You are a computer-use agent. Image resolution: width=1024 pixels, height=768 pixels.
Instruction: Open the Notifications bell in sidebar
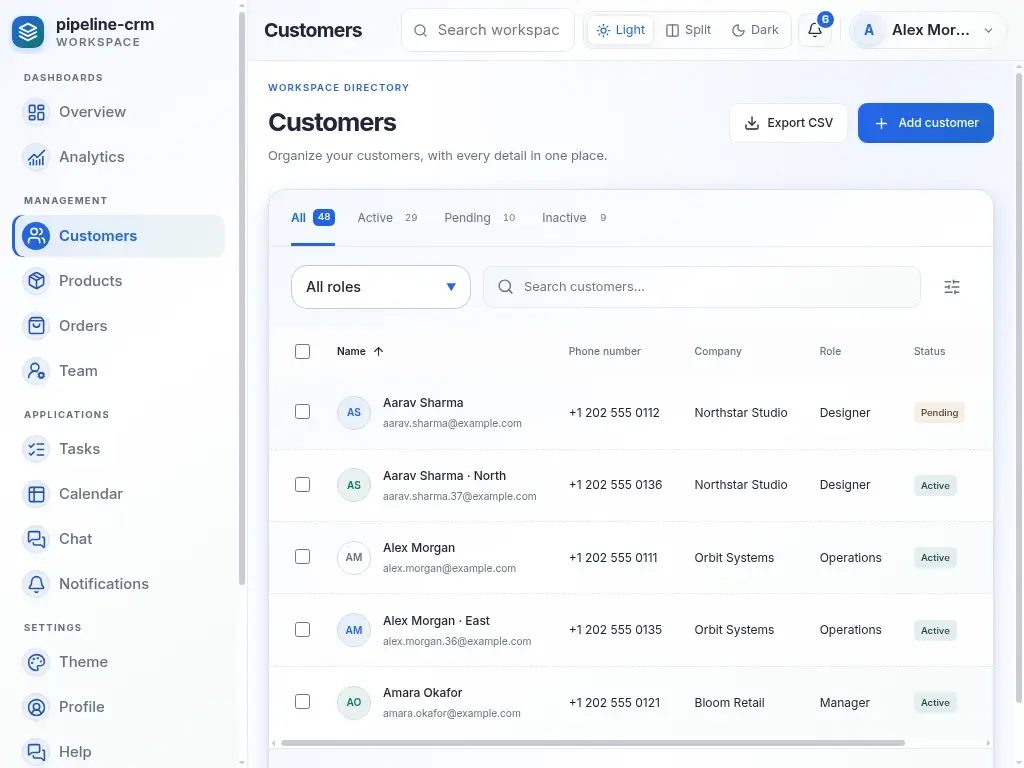(x=37, y=584)
